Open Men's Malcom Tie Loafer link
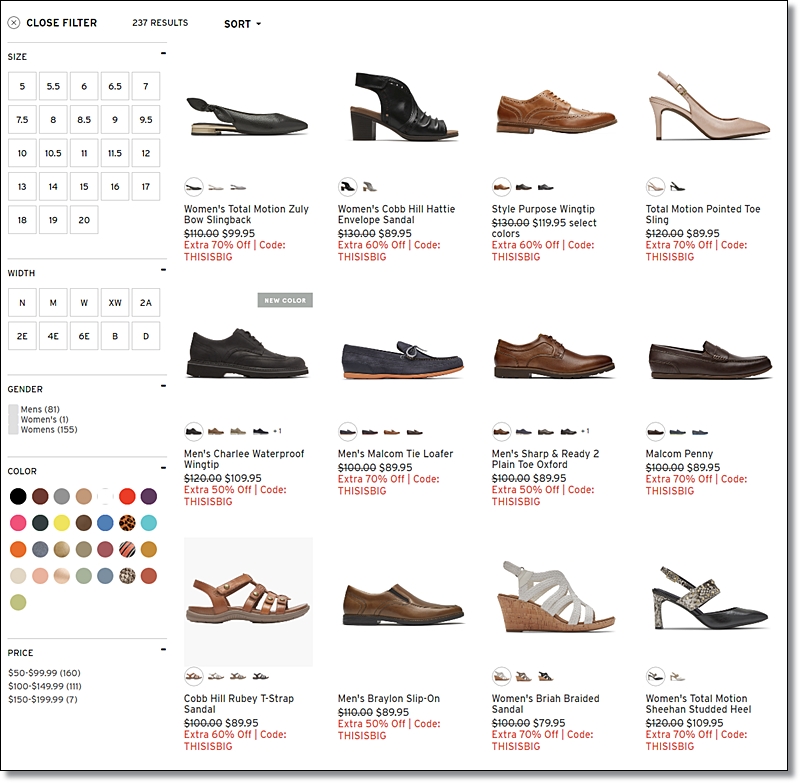The height and width of the screenshot is (783, 800). [395, 454]
